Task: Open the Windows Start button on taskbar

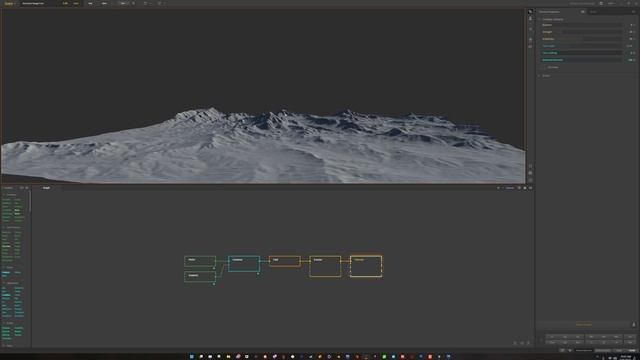Action: [191, 357]
